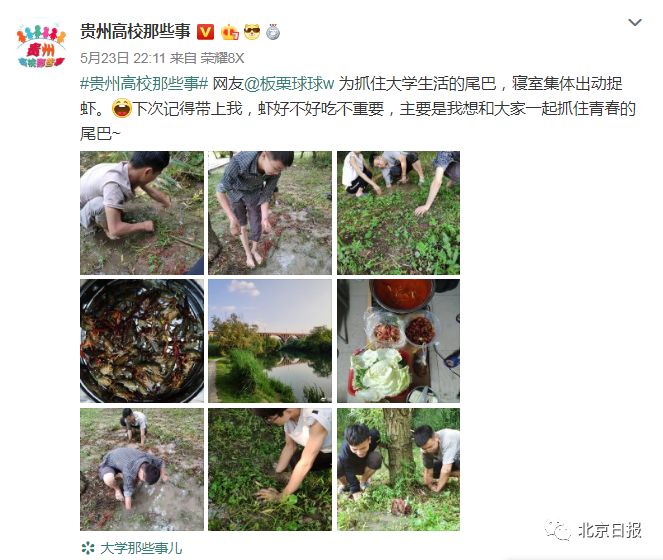Open the #贵州高校那些事# hashtag link
This screenshot has height=560, width=663.
(x=144, y=84)
